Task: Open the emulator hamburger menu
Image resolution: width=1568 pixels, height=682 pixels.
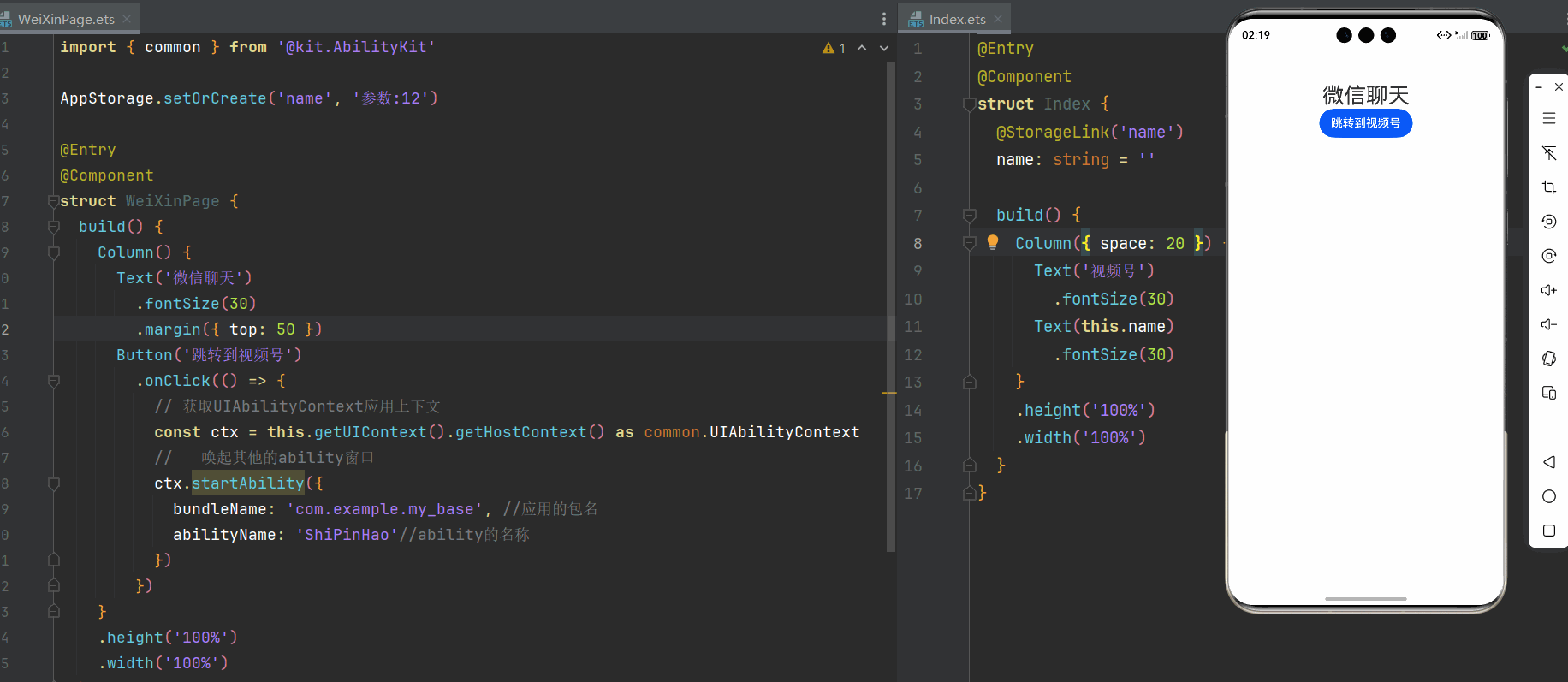Action: [x=1548, y=119]
